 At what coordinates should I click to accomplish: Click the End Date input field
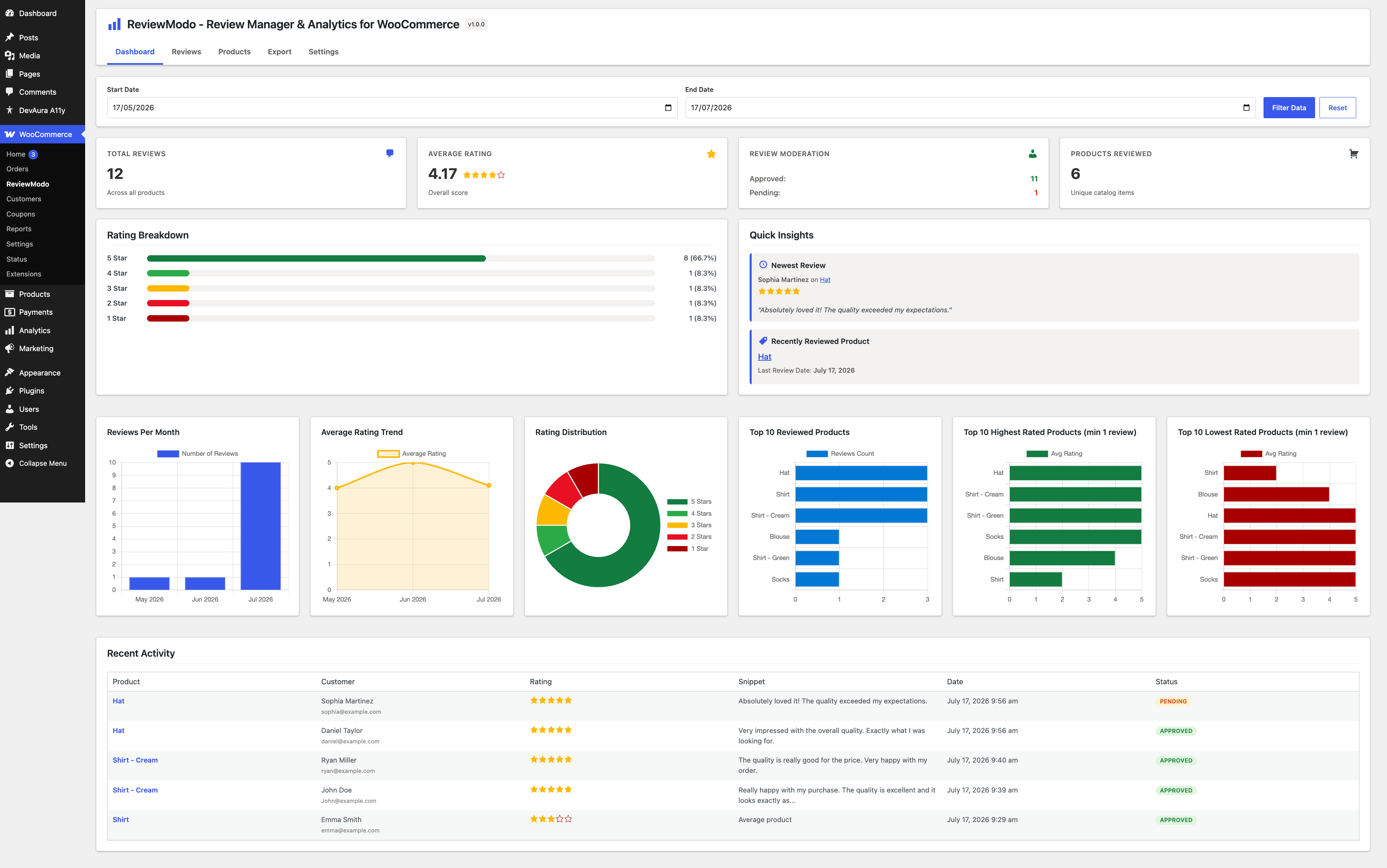[971, 108]
